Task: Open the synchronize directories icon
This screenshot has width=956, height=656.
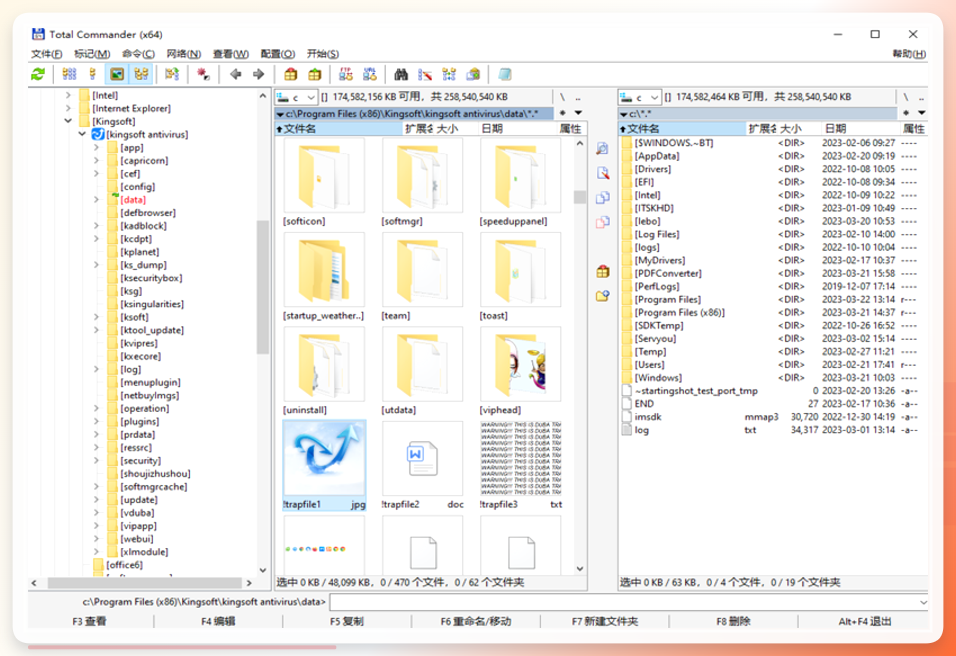Action: click(x=449, y=74)
